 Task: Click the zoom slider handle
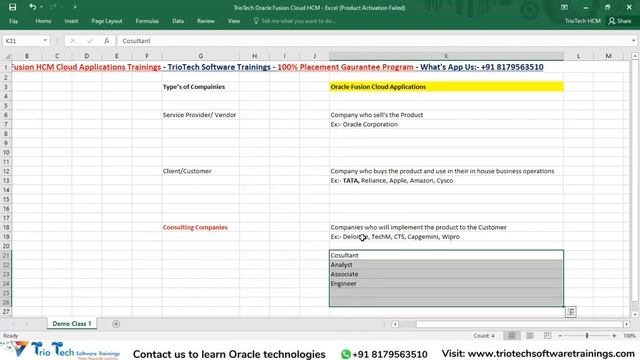tap(587, 336)
